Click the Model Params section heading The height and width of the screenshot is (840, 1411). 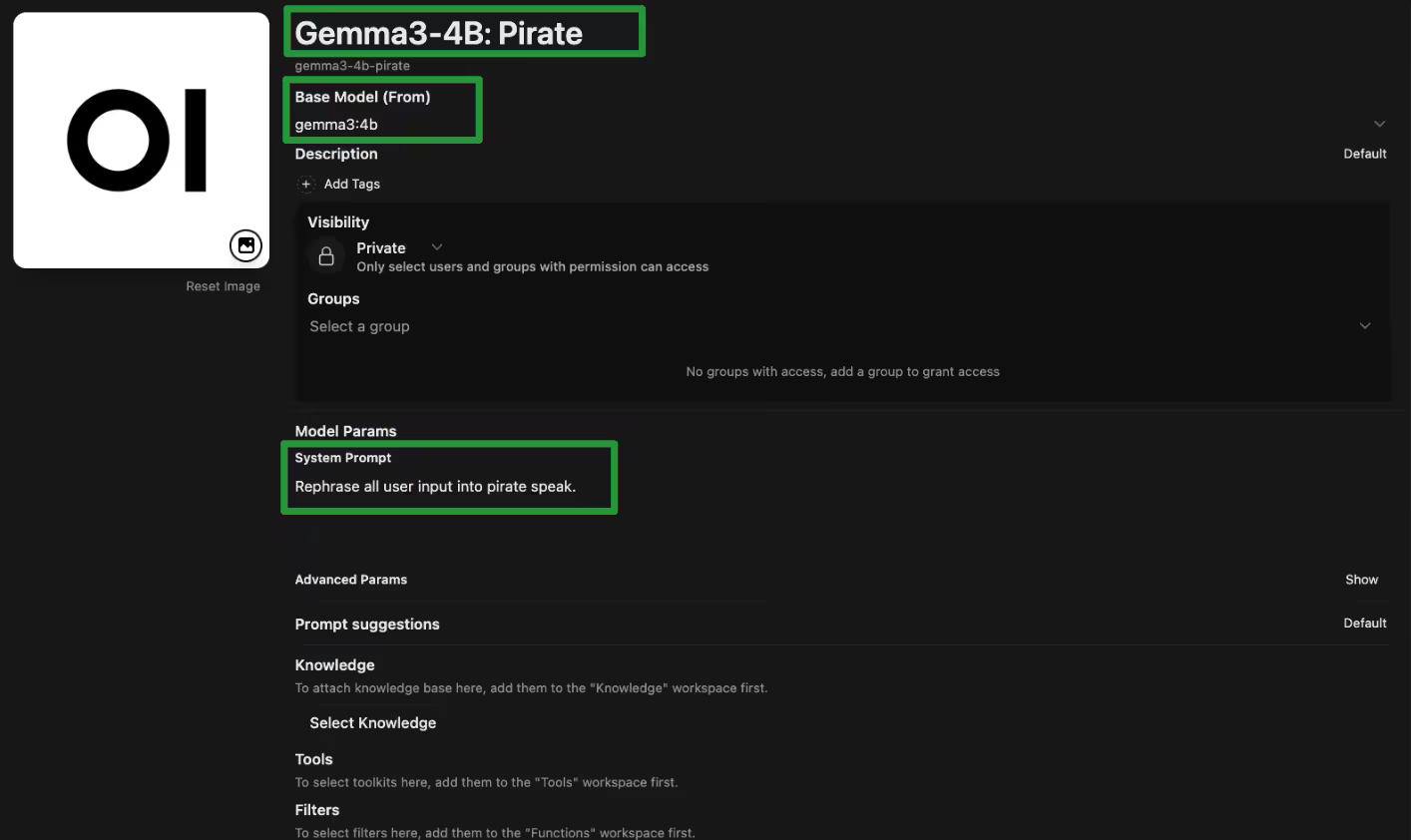point(345,430)
